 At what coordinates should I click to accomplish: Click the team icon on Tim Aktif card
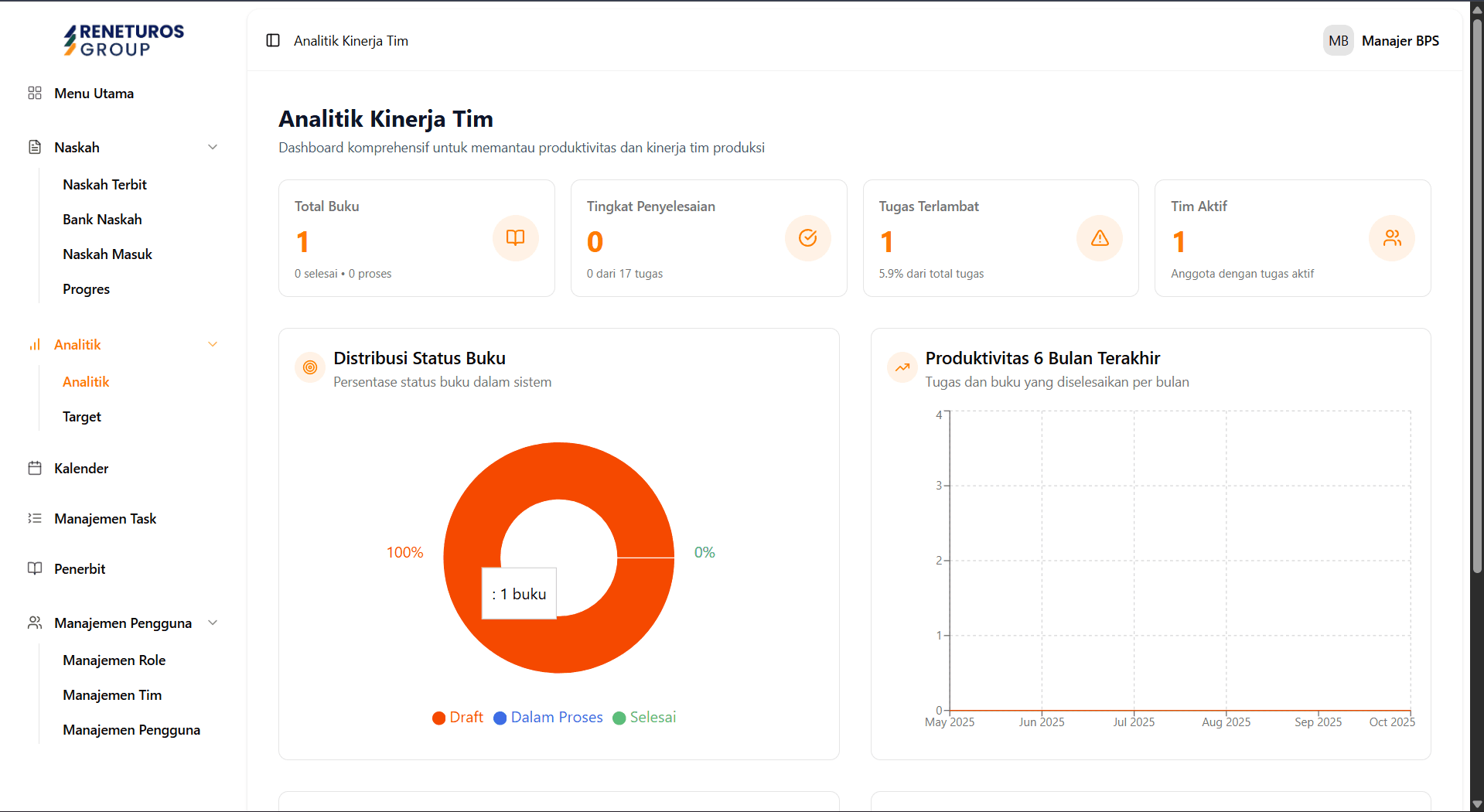(x=1391, y=237)
